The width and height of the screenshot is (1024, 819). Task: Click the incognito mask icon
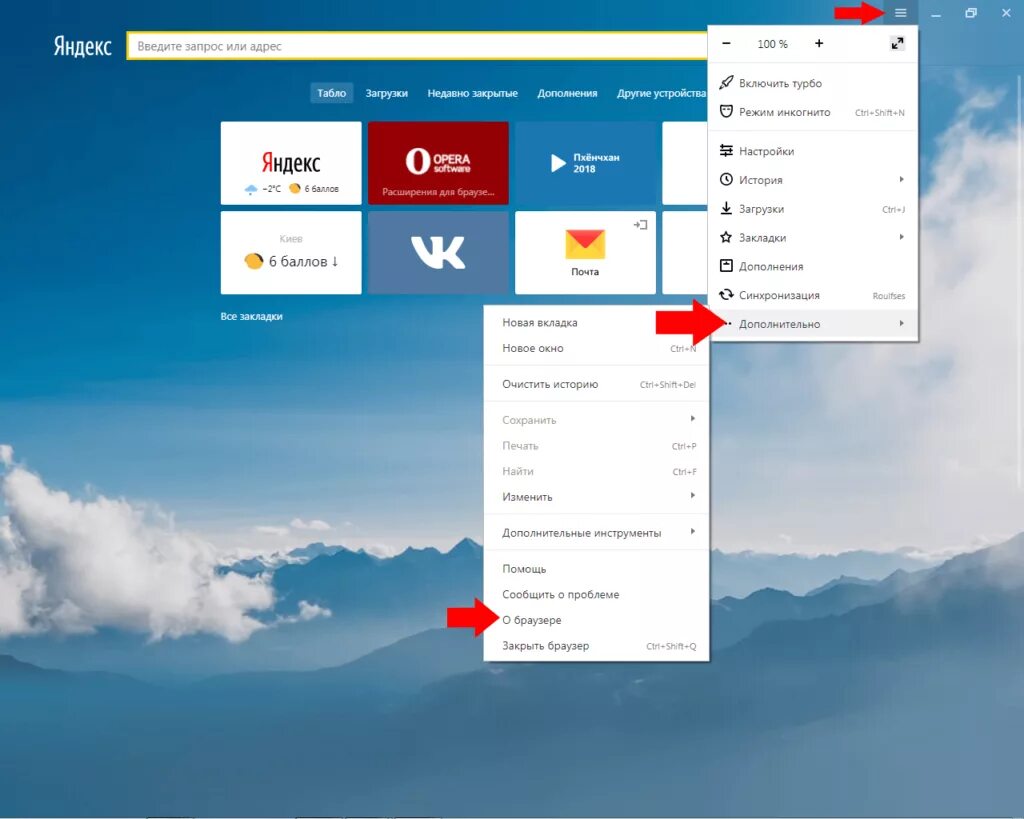coord(726,112)
